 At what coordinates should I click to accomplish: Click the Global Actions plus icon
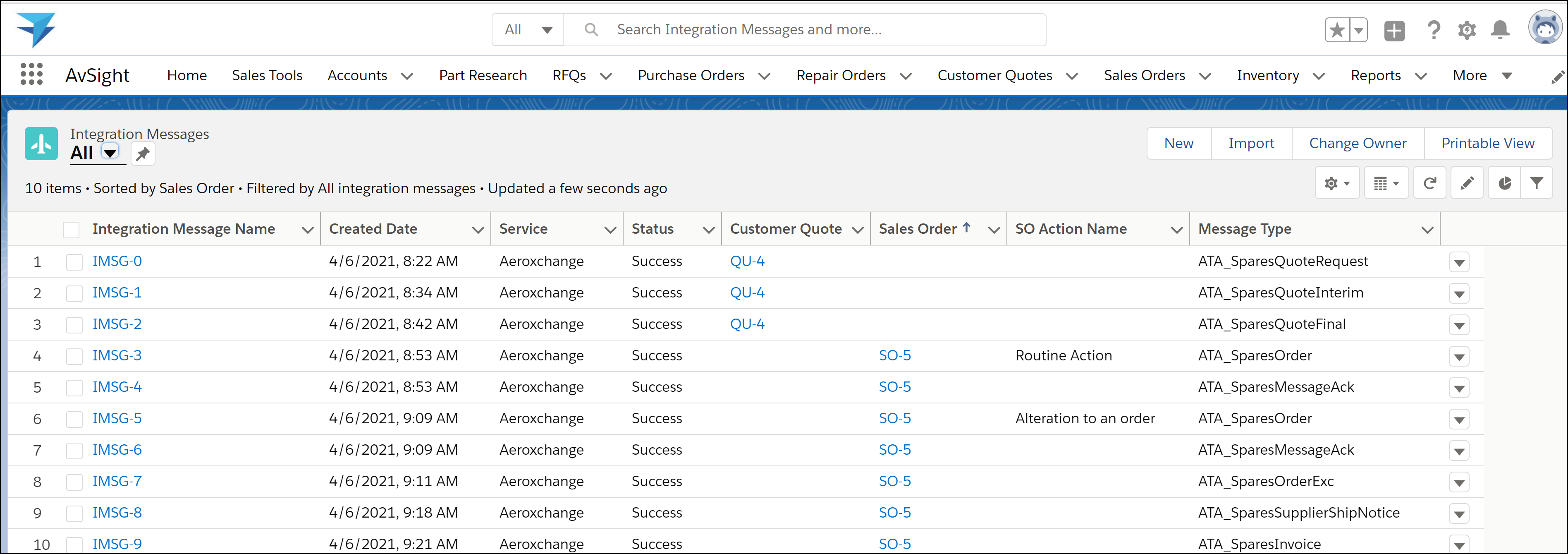(x=1394, y=30)
